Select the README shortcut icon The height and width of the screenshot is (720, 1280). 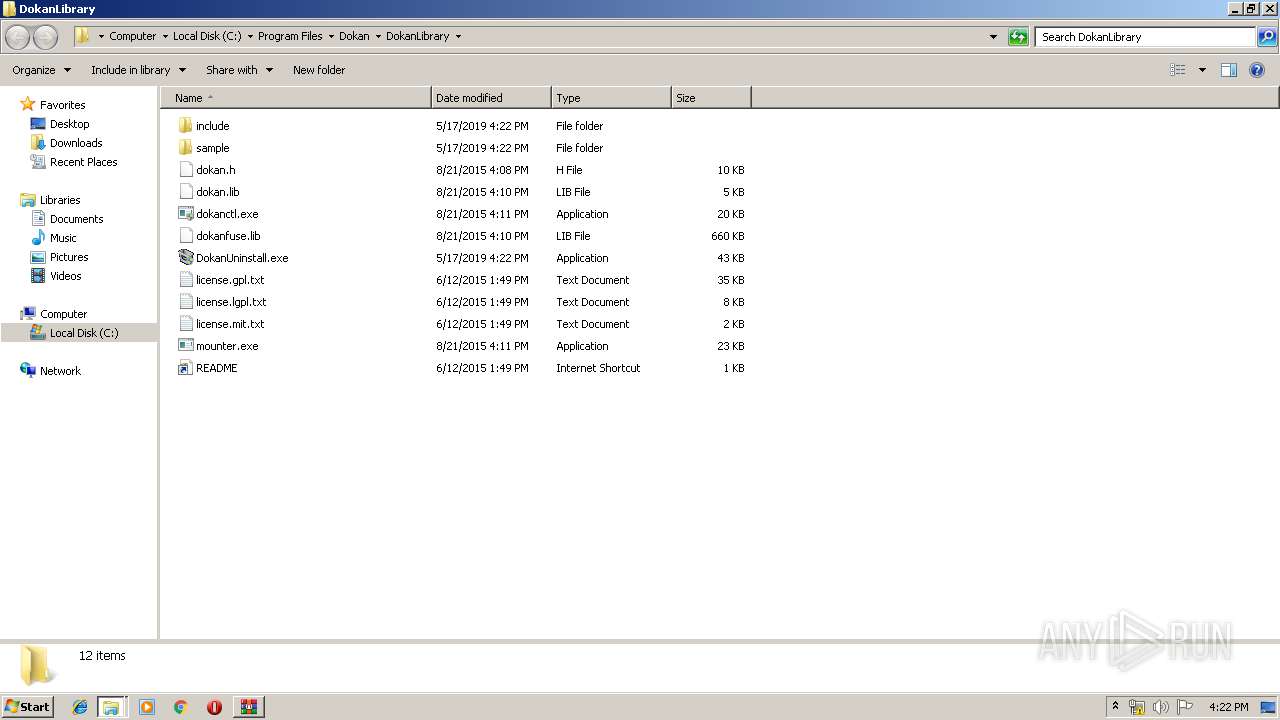coord(185,368)
